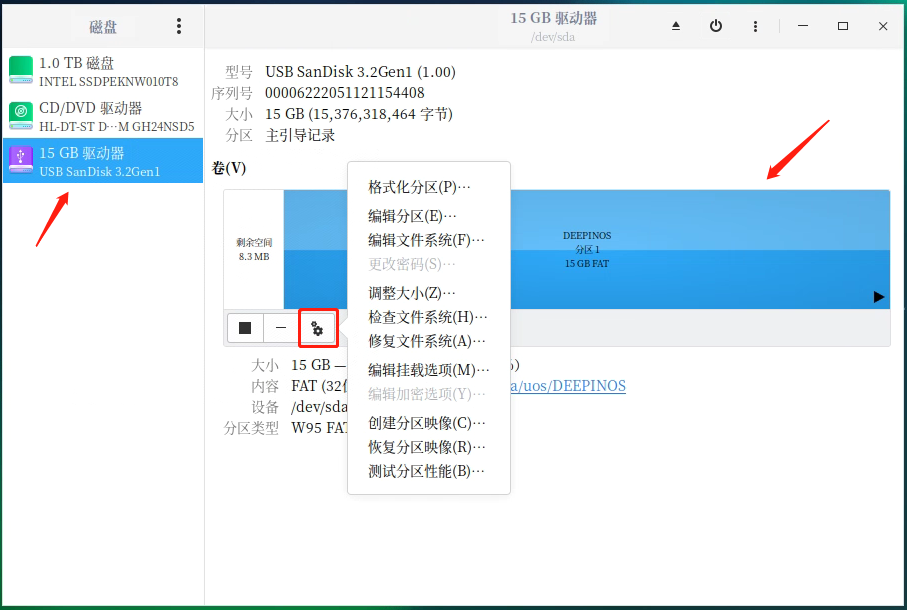Select 检查文件系统(H) menu entry
This screenshot has height=610, width=907.
coord(428,317)
